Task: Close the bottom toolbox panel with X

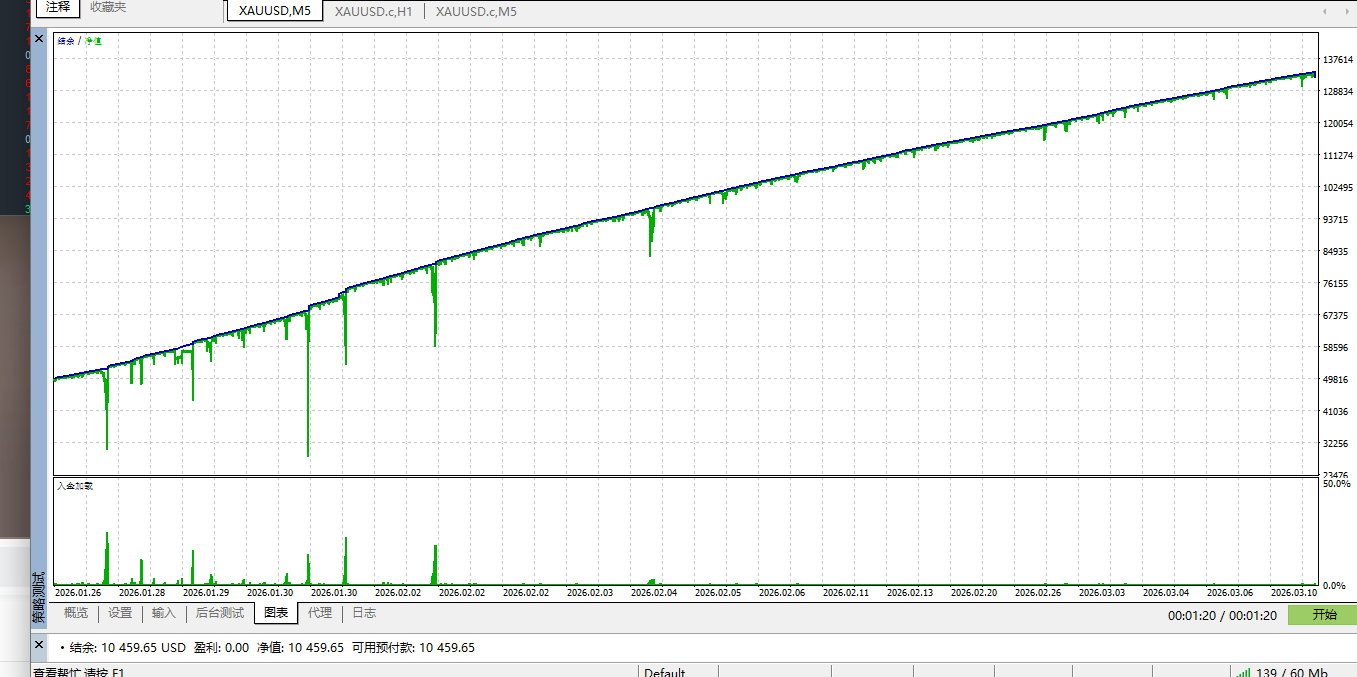Action: point(39,646)
